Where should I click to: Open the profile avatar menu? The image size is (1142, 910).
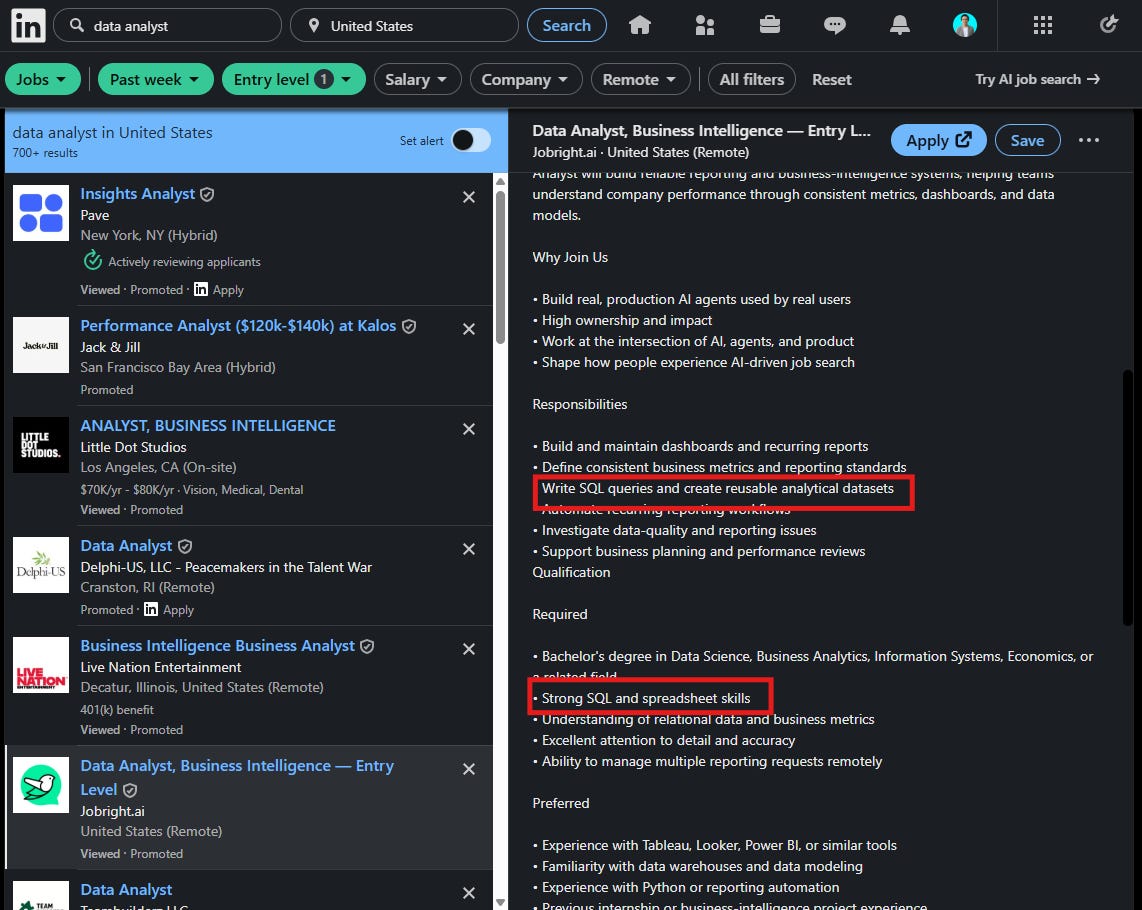point(965,26)
